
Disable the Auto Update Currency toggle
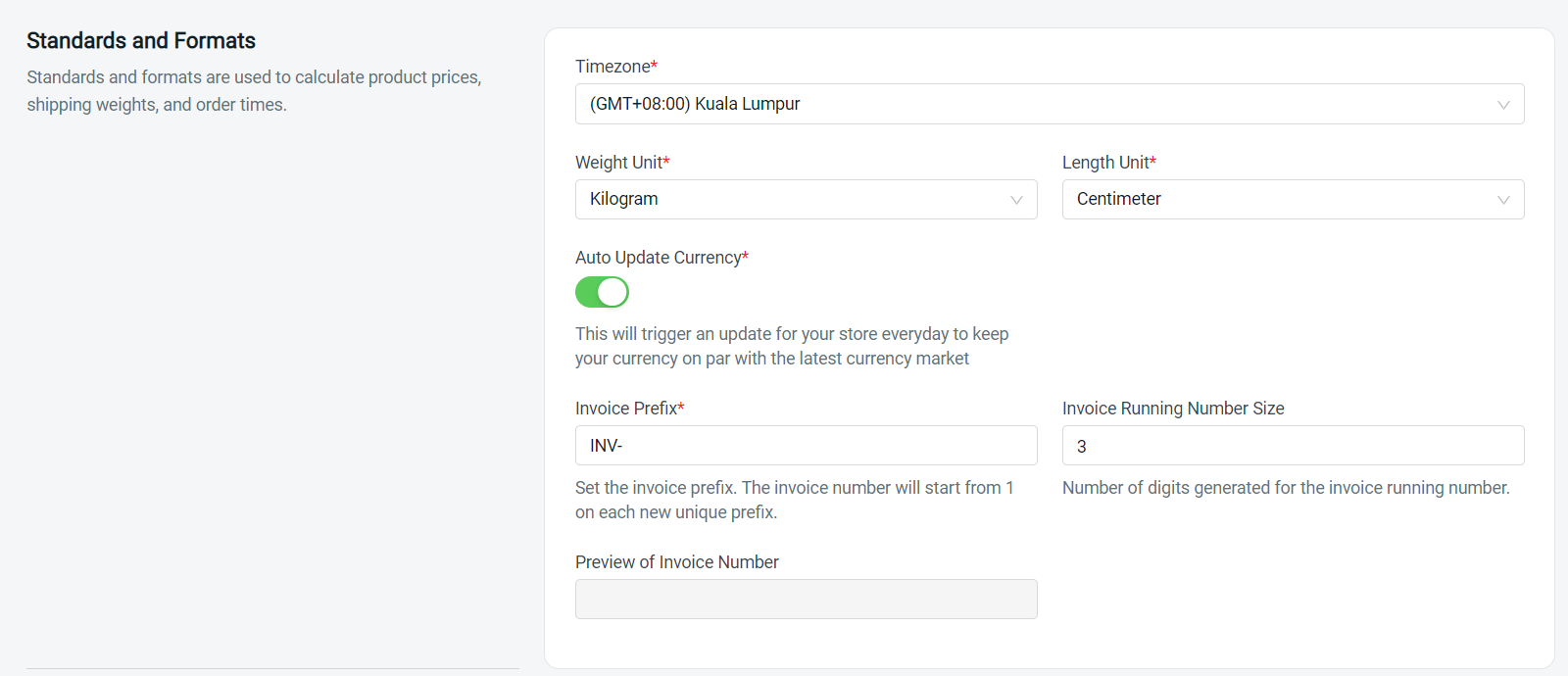(x=602, y=291)
